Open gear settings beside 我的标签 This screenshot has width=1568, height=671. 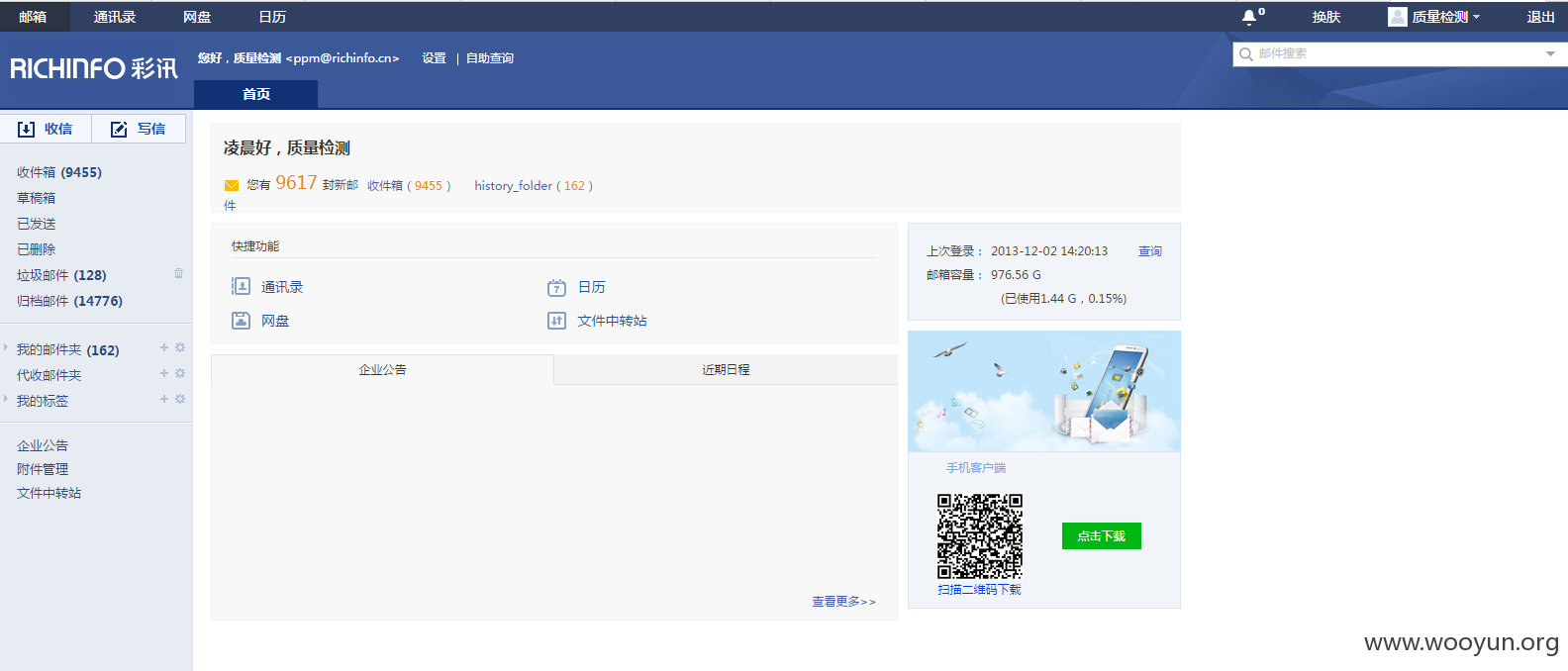[180, 399]
